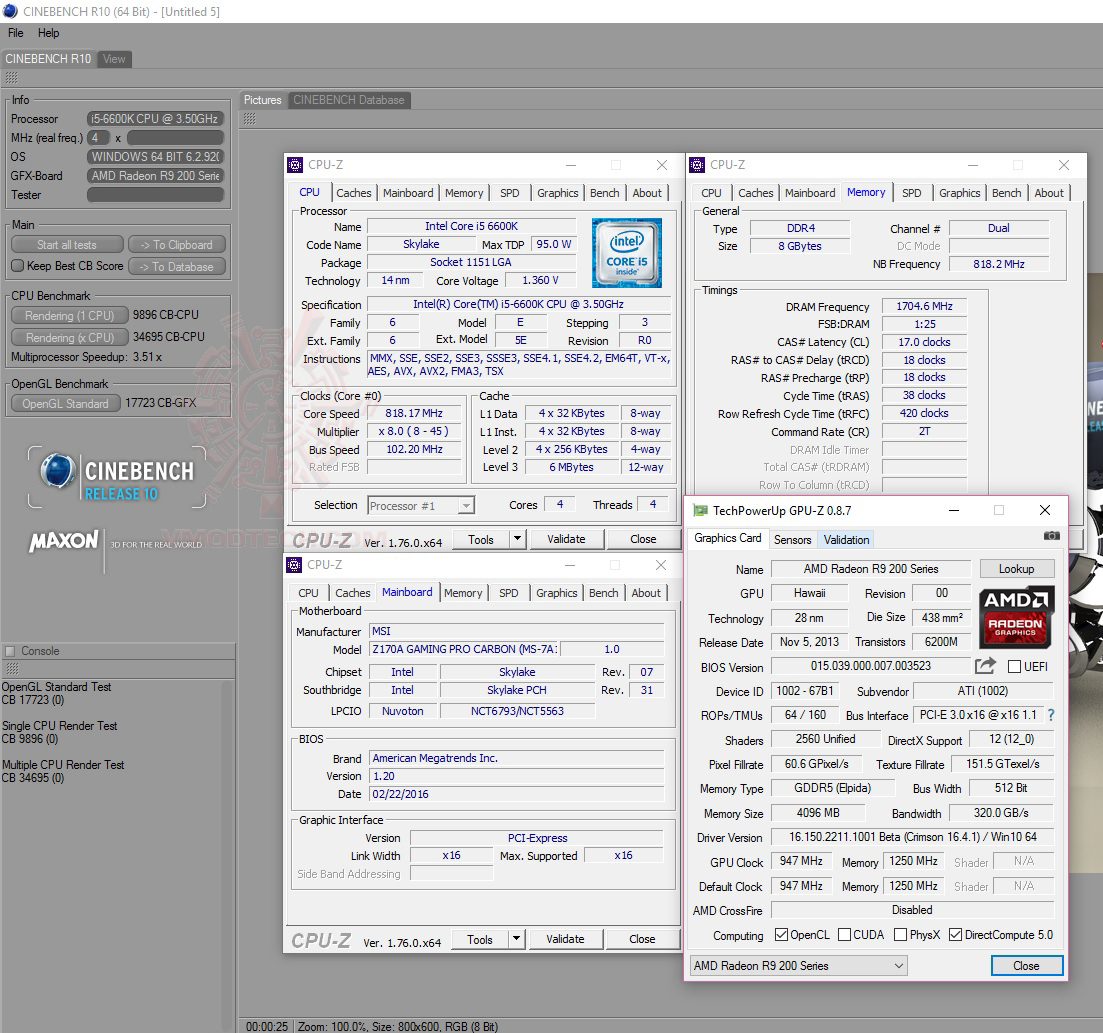The height and width of the screenshot is (1033, 1103).
Task: Click the CINEBENCH app icon in title bar
Action: click(x=10, y=11)
